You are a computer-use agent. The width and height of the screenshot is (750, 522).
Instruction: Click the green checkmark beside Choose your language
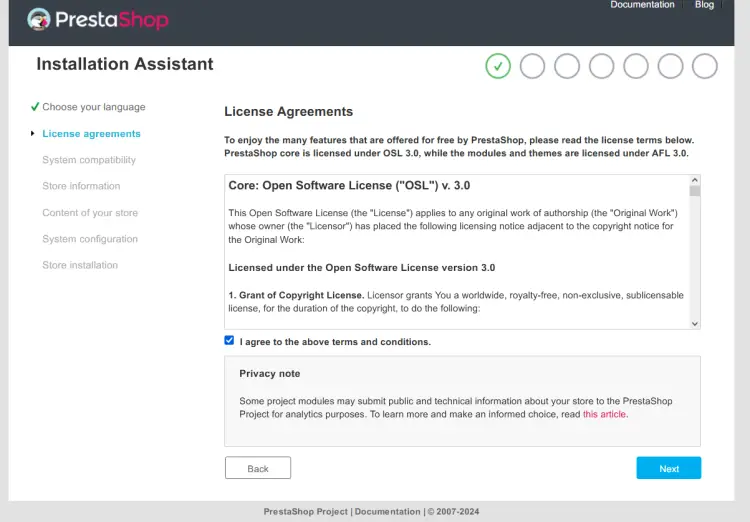click(35, 107)
